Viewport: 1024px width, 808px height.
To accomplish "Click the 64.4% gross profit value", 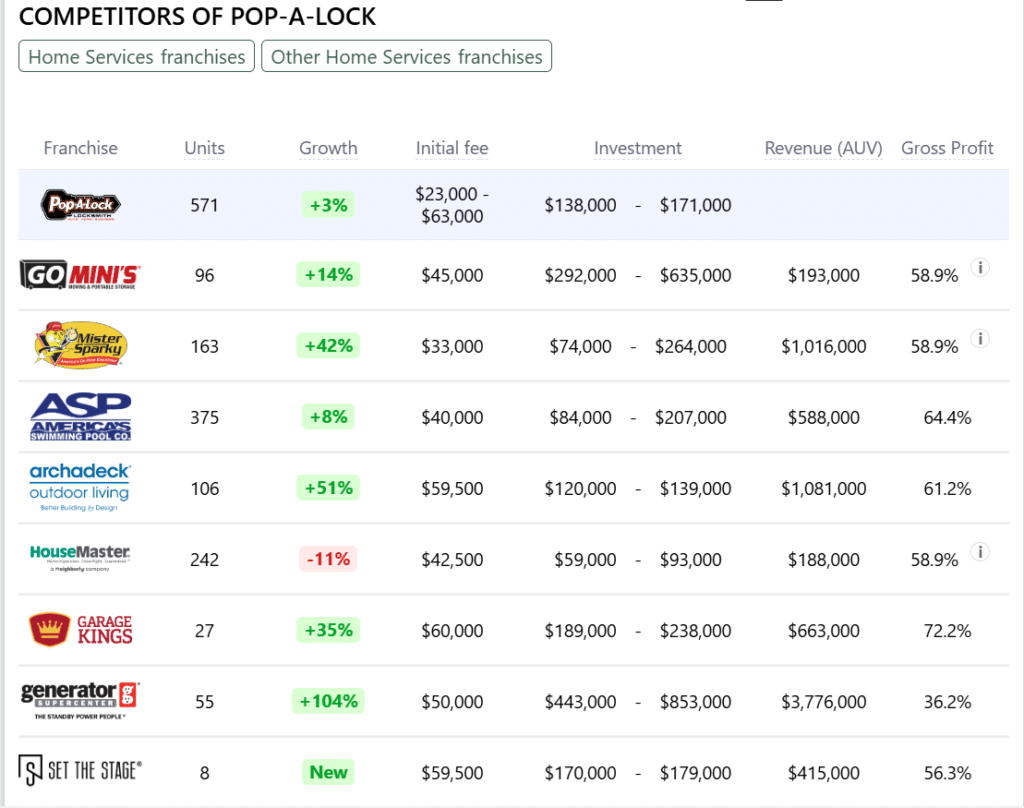I will pyautogui.click(x=947, y=417).
